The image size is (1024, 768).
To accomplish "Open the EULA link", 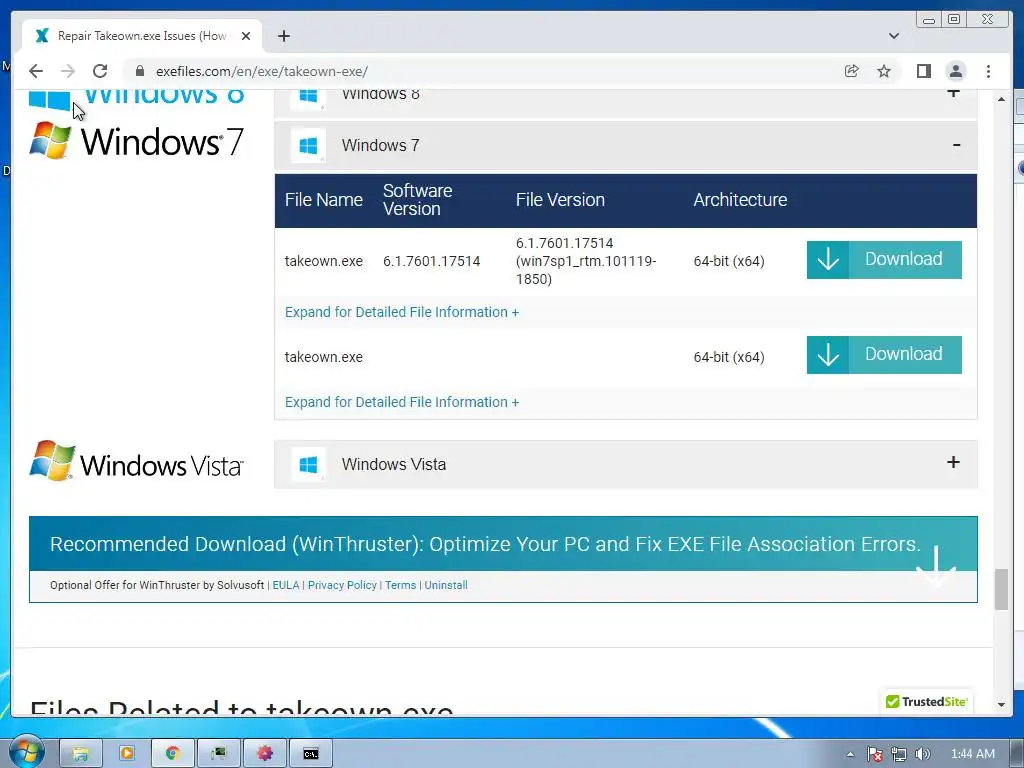I will click(285, 585).
